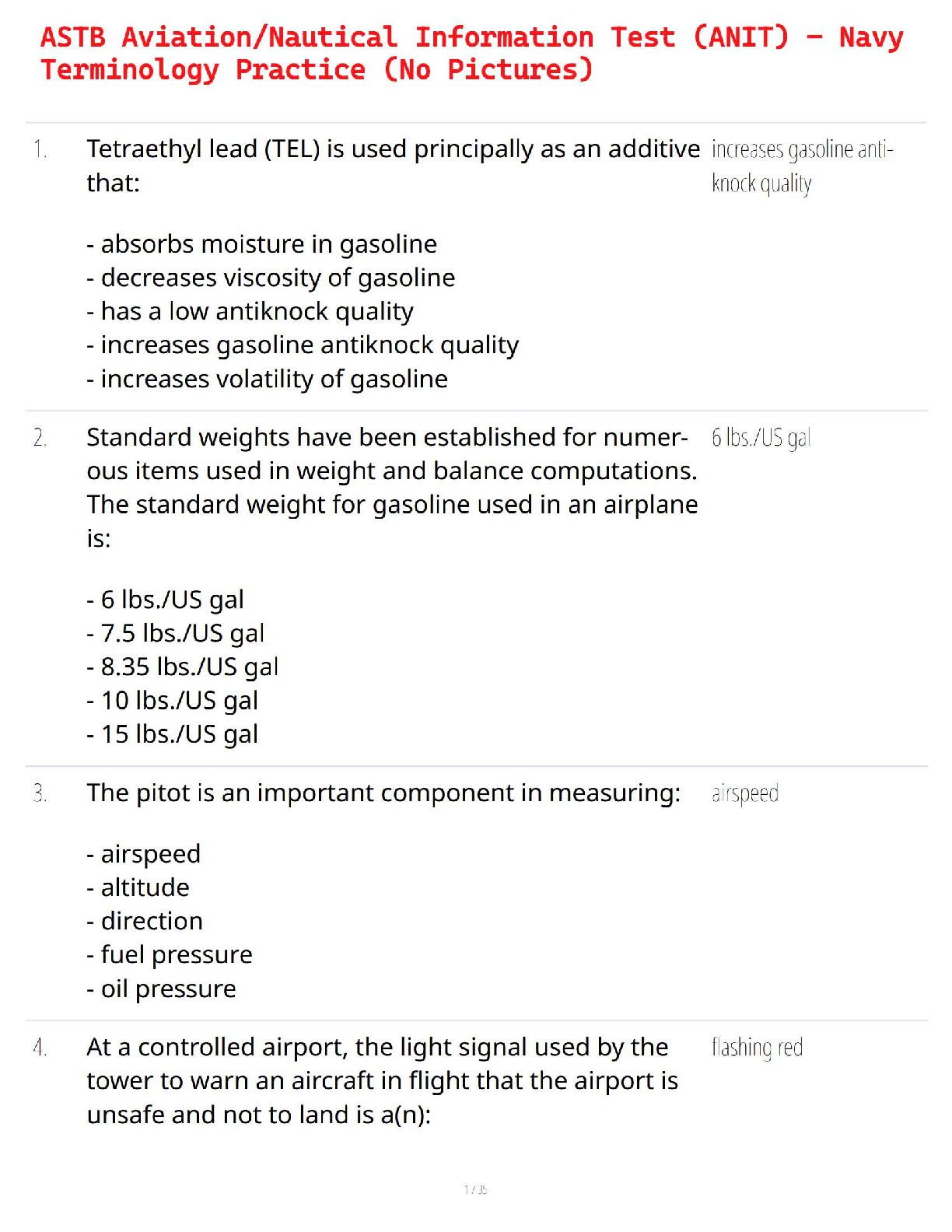Click the red ASTB ANIT document title
Viewport: 952px width, 1232px height.
point(471,53)
